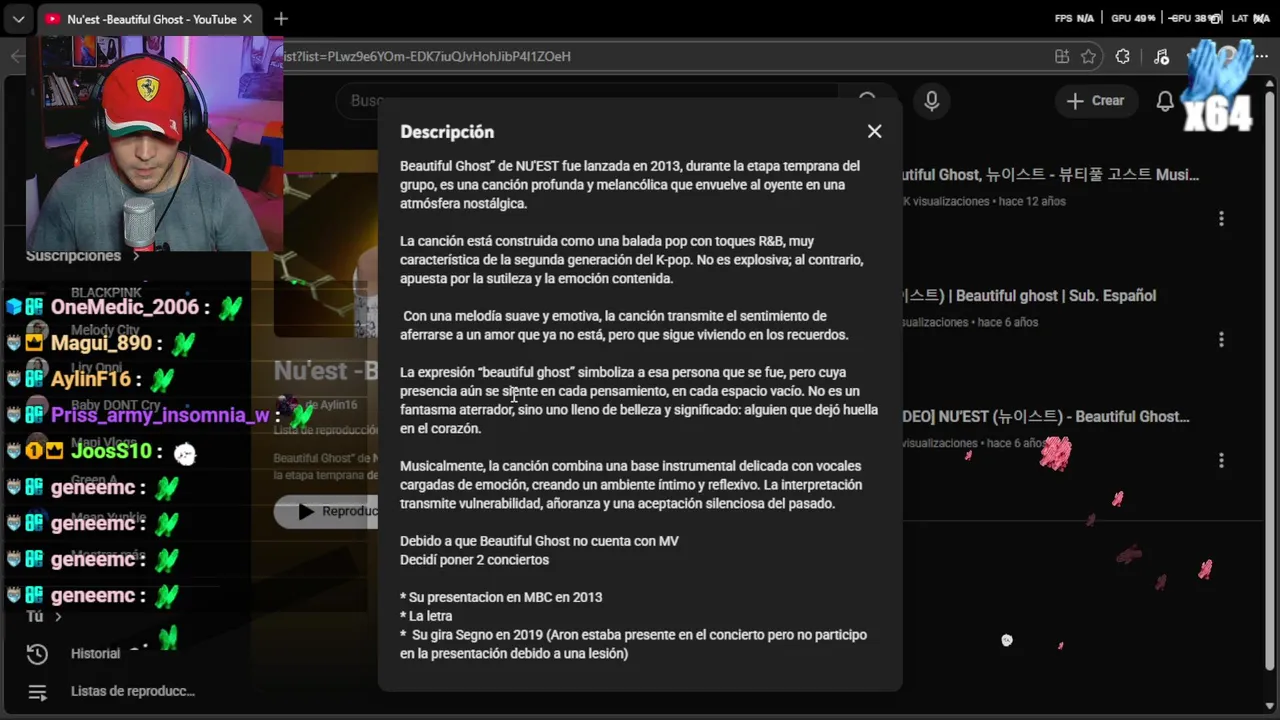Open the tab list dropdown chevron
The height and width of the screenshot is (720, 1280).
point(18,19)
